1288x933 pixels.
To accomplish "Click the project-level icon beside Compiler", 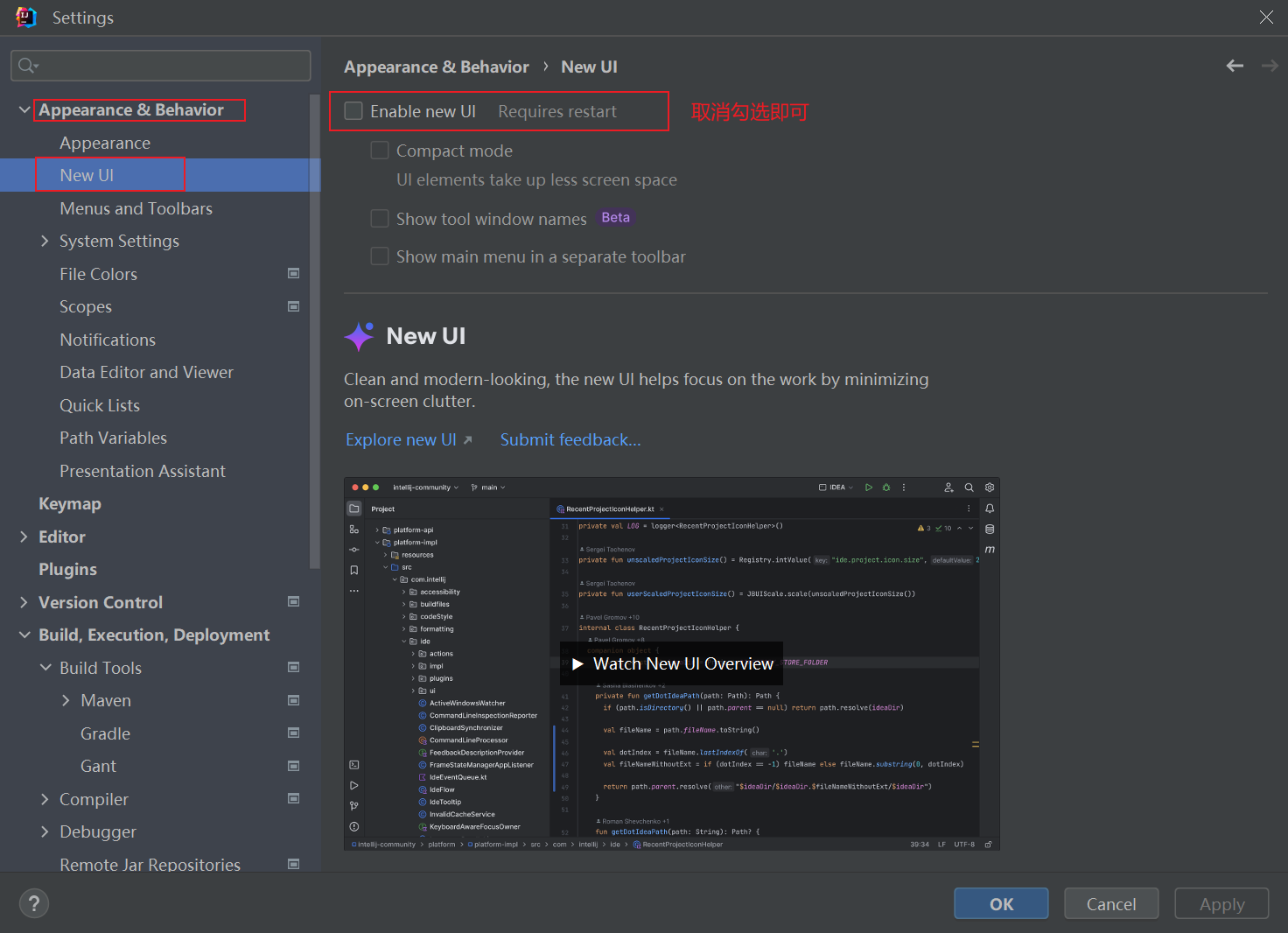I will coord(294,798).
